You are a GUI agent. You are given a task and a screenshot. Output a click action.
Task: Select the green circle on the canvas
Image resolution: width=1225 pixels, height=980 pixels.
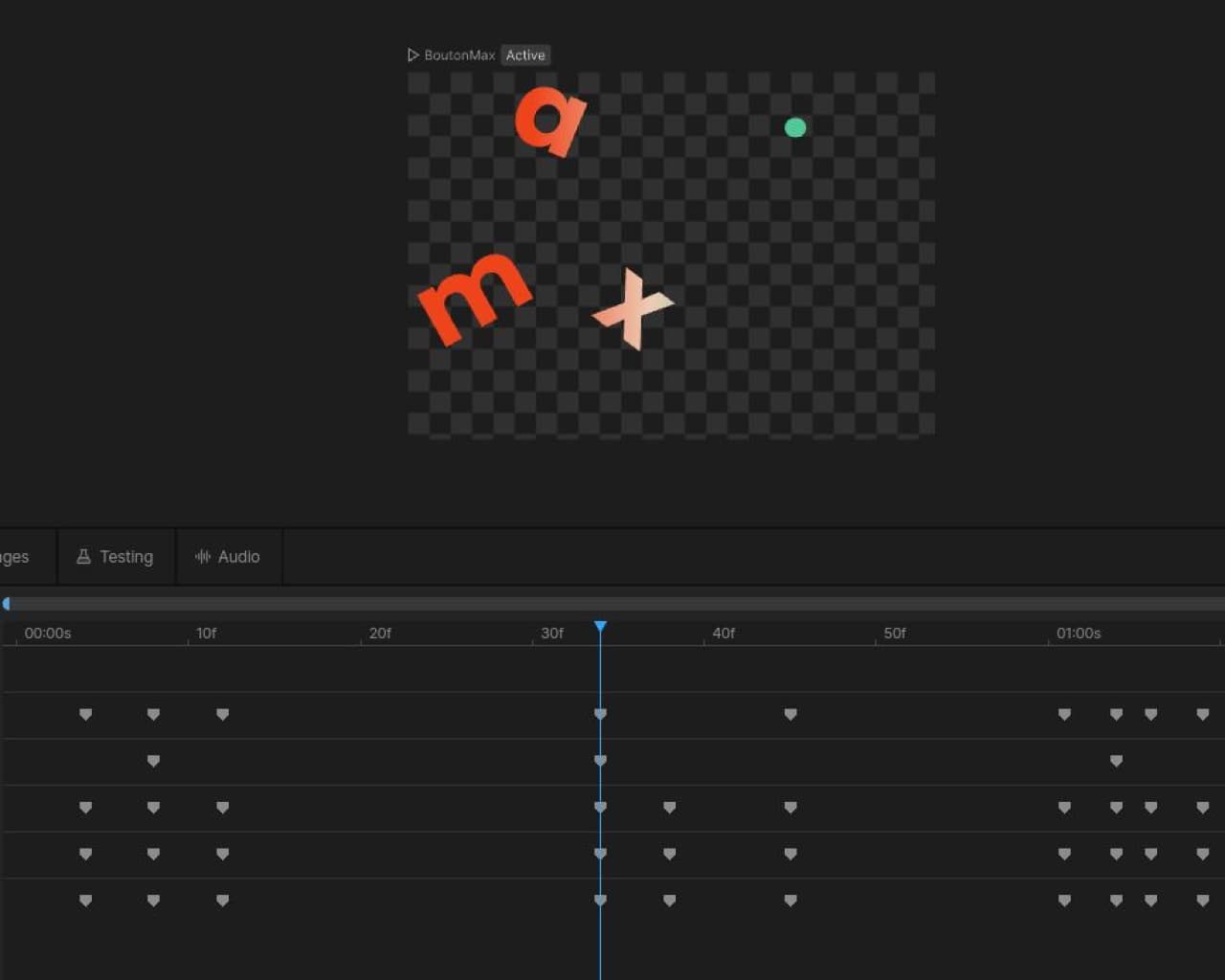[x=795, y=127]
